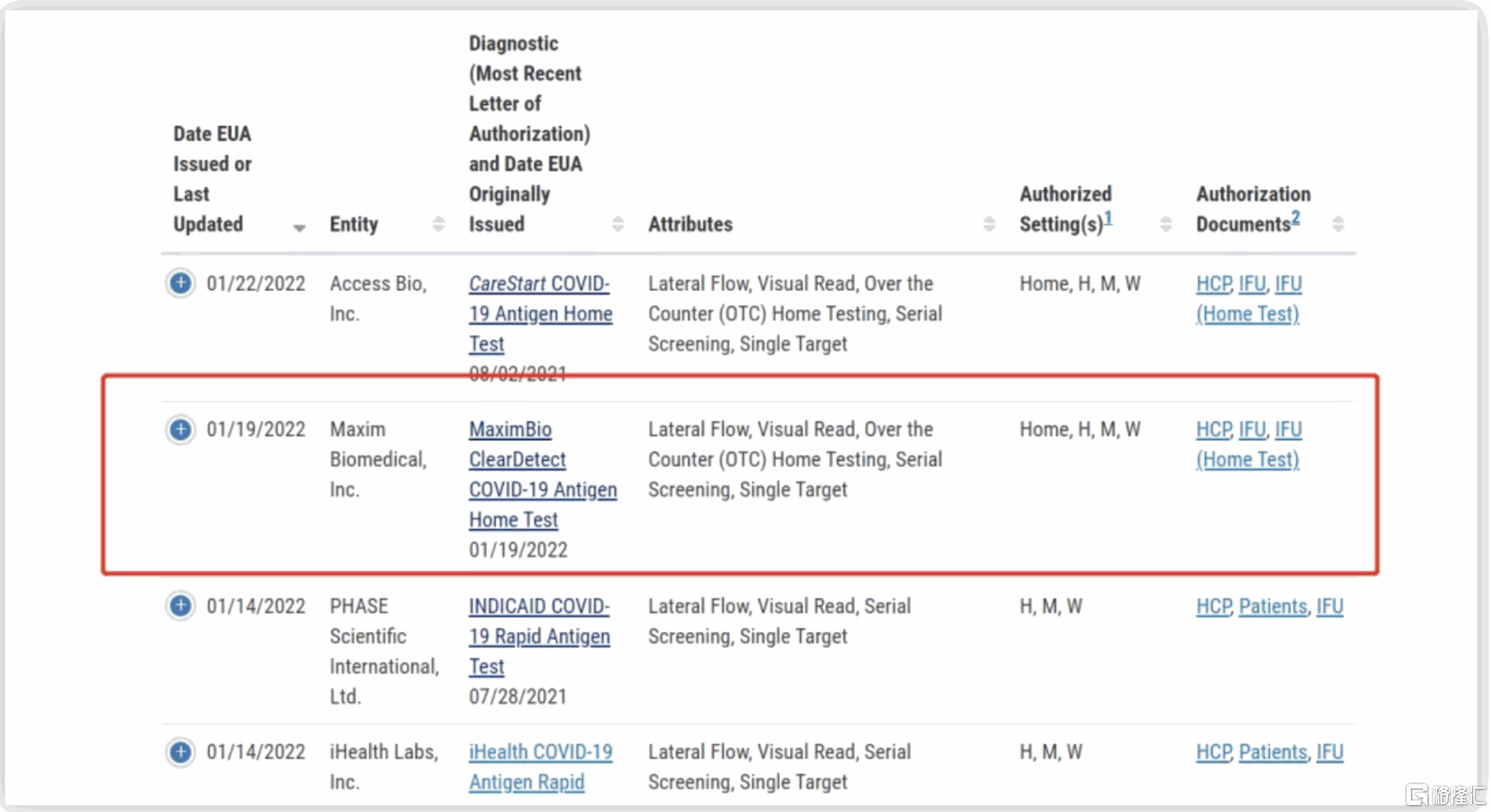Sort table by Entity column
Viewport: 1491px width, 812px height.
coord(439,224)
